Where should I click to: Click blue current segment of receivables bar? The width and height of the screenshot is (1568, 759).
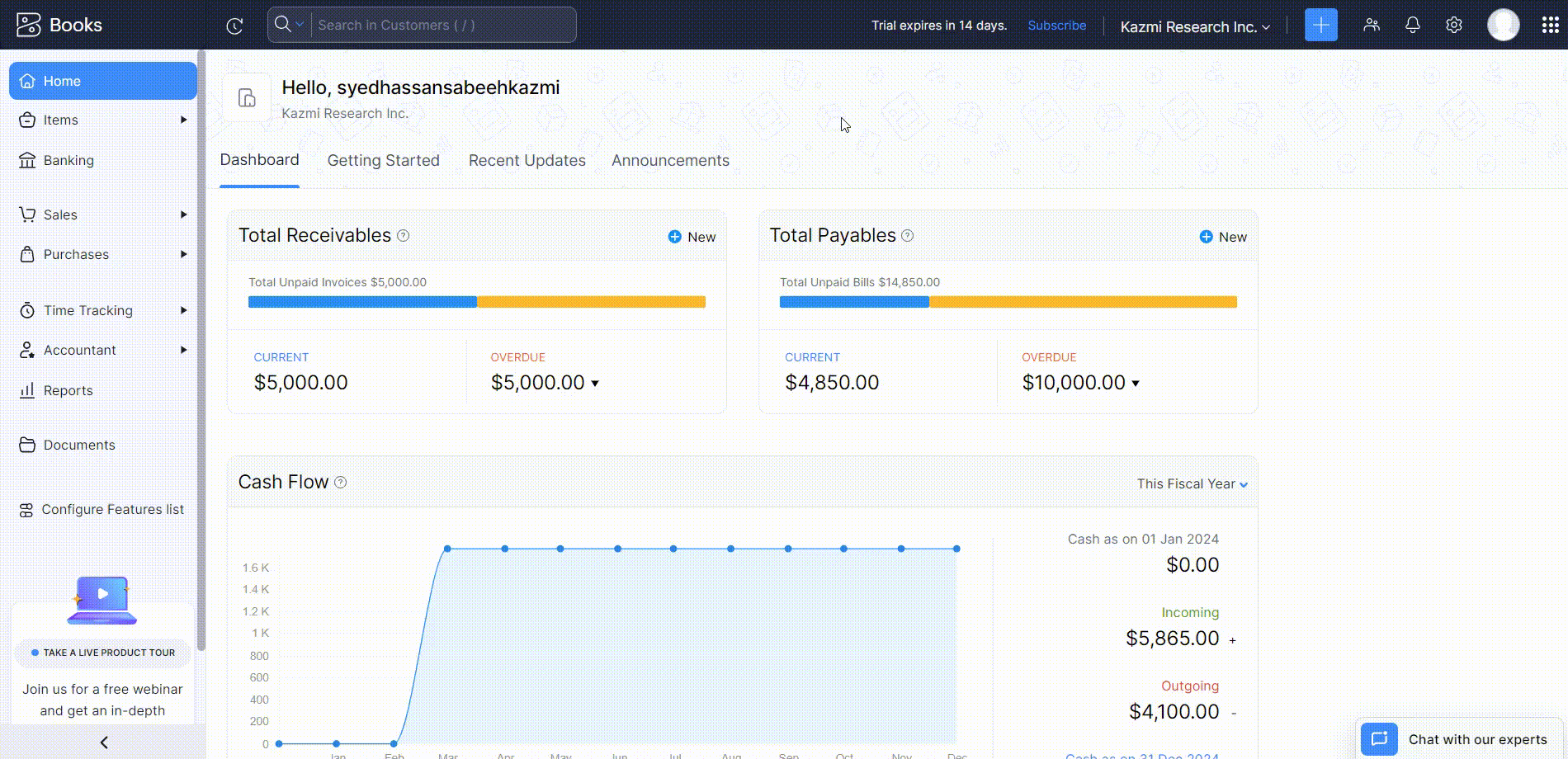[362, 302]
